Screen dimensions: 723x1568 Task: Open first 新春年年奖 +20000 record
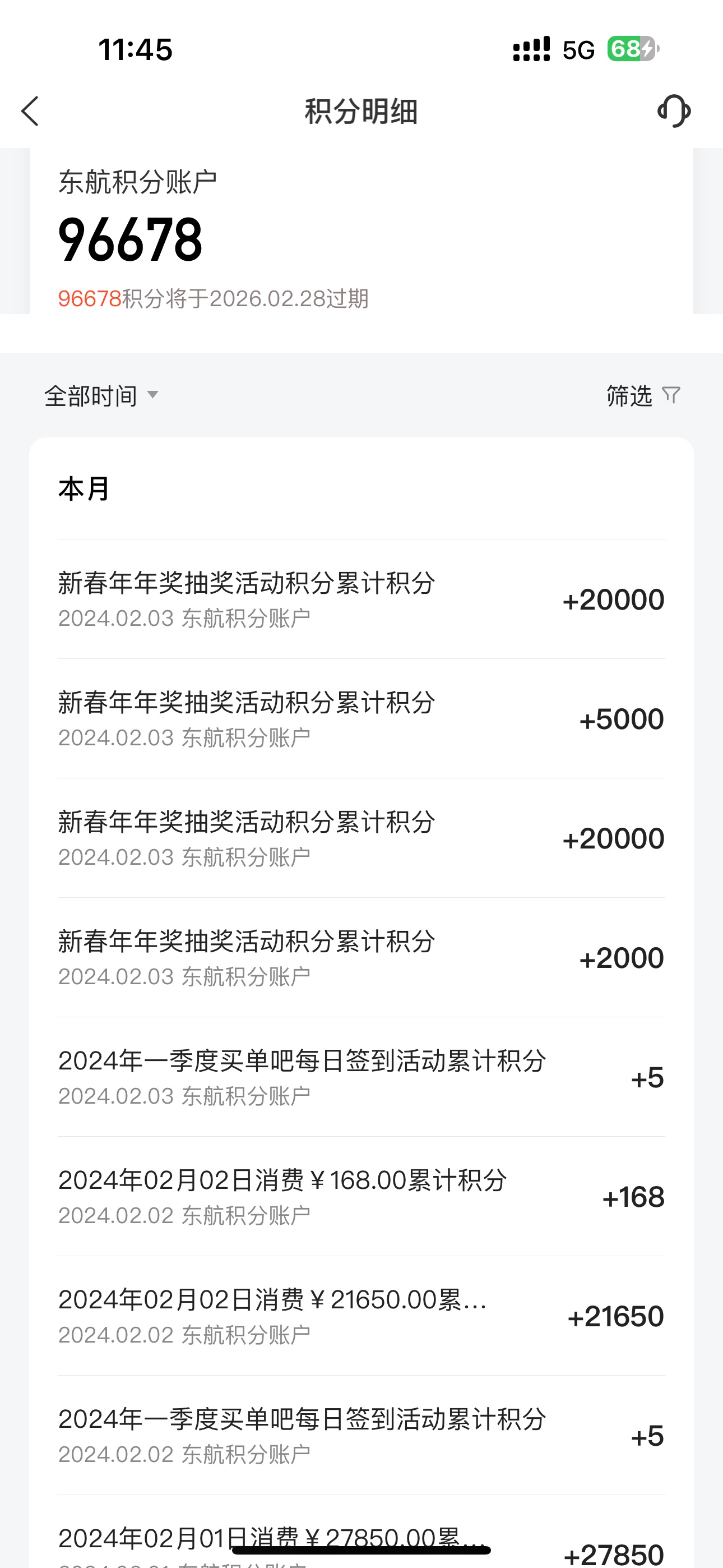(x=361, y=599)
